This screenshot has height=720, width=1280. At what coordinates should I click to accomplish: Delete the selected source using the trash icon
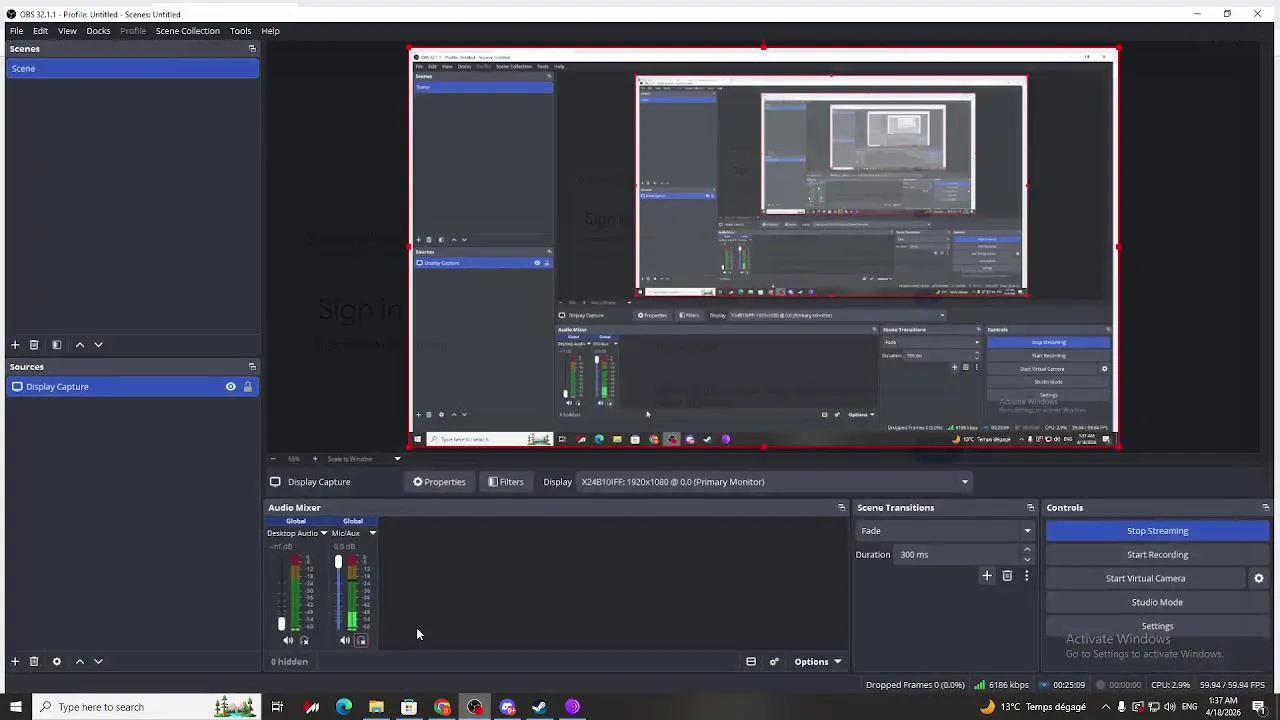click(x=34, y=661)
